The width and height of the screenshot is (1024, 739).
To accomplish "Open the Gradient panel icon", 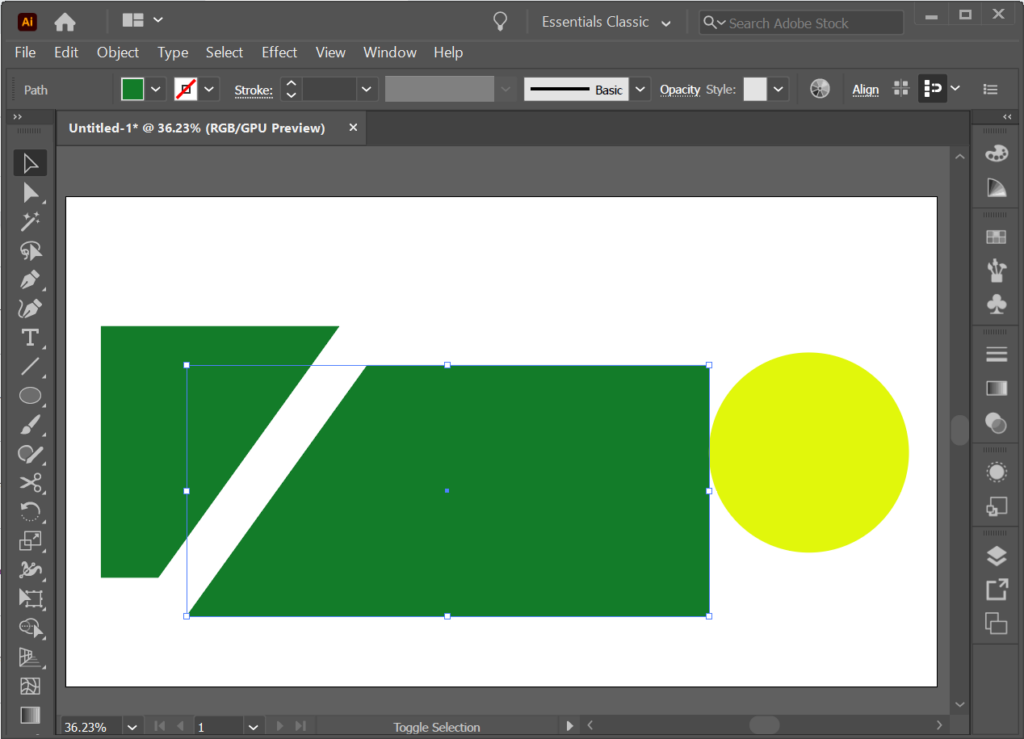I will [995, 387].
